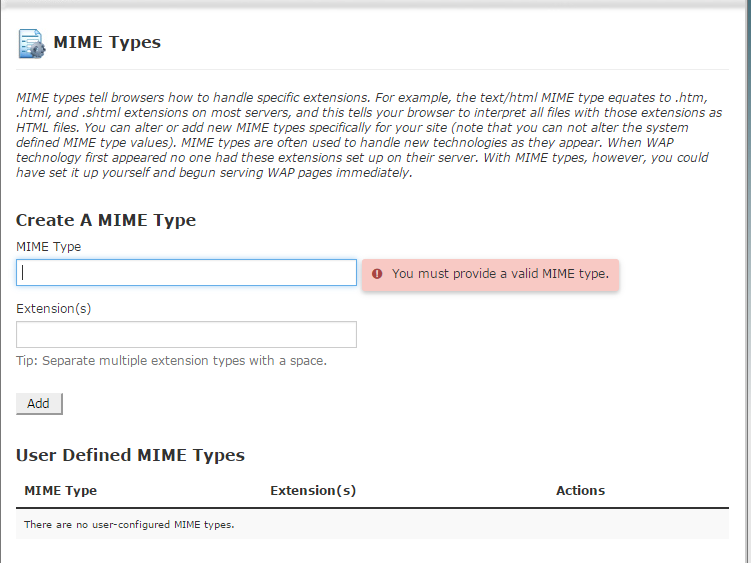
Task: Focus the MIME Type text input
Action: (186, 273)
